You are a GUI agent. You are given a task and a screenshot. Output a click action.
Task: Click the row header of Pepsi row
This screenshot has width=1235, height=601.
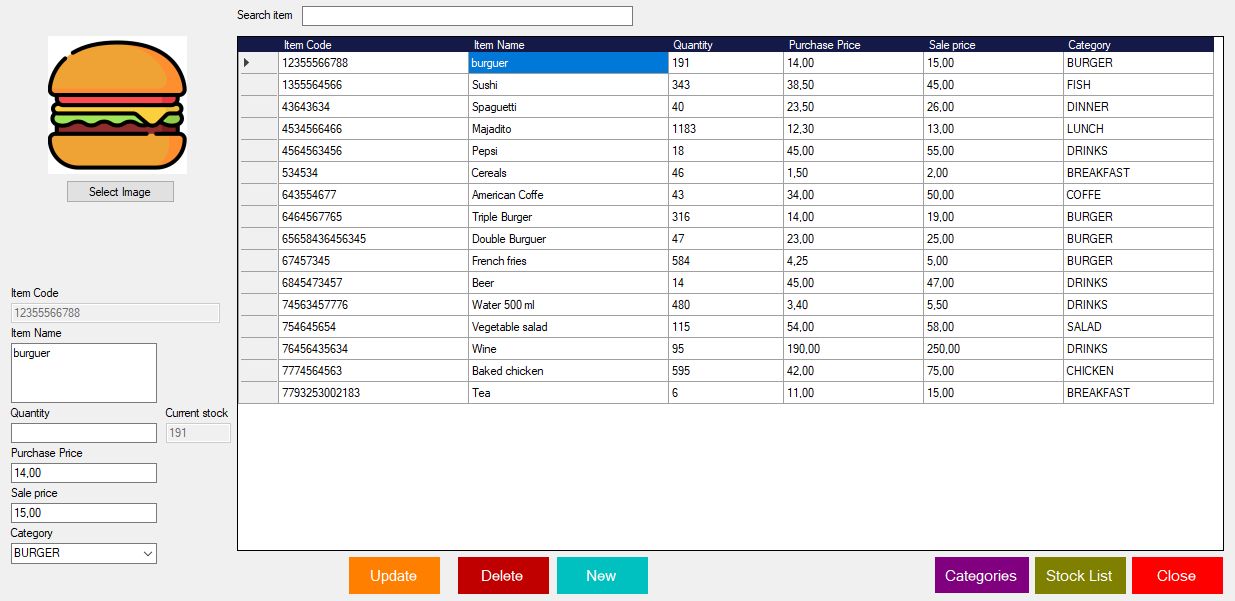coord(259,151)
